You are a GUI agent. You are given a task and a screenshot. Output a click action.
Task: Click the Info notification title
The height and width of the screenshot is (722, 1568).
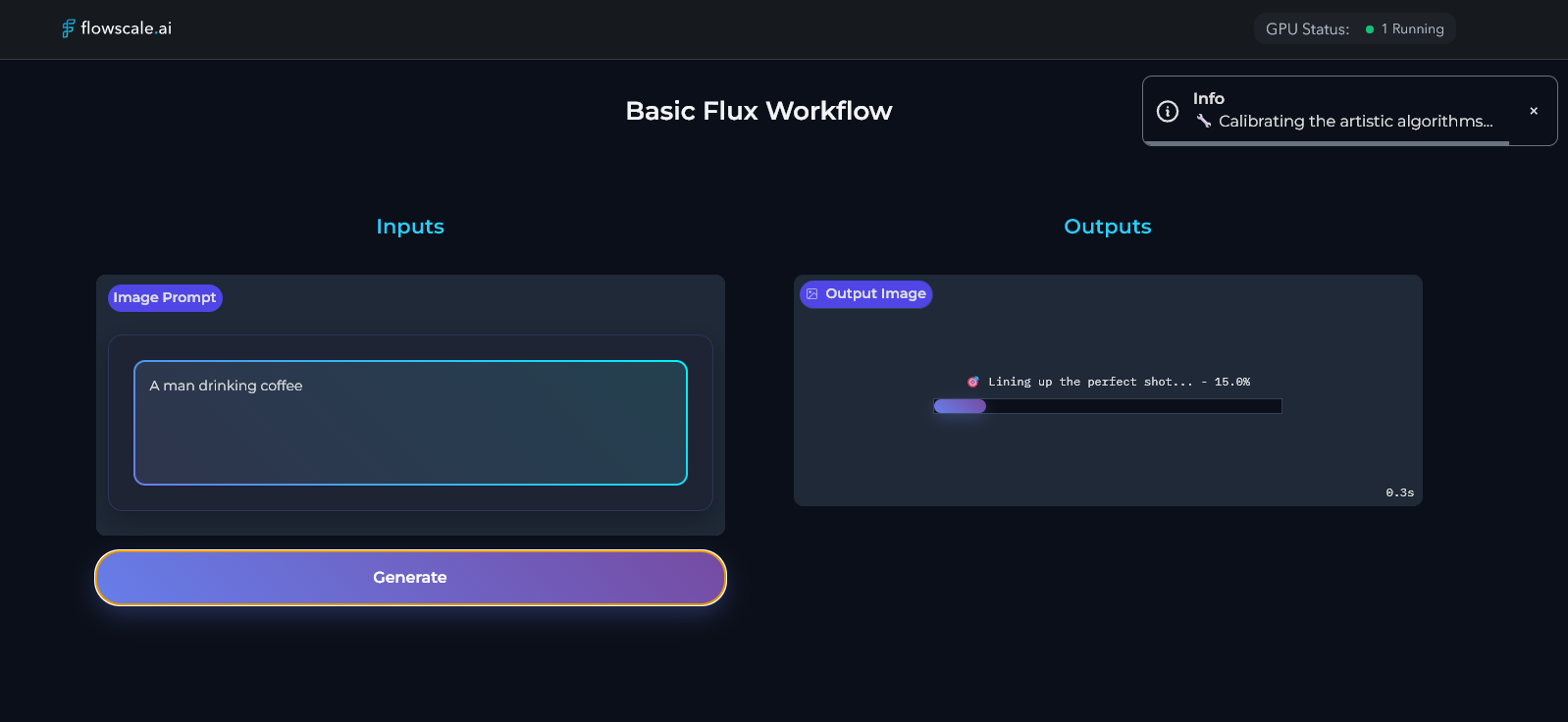point(1209,98)
